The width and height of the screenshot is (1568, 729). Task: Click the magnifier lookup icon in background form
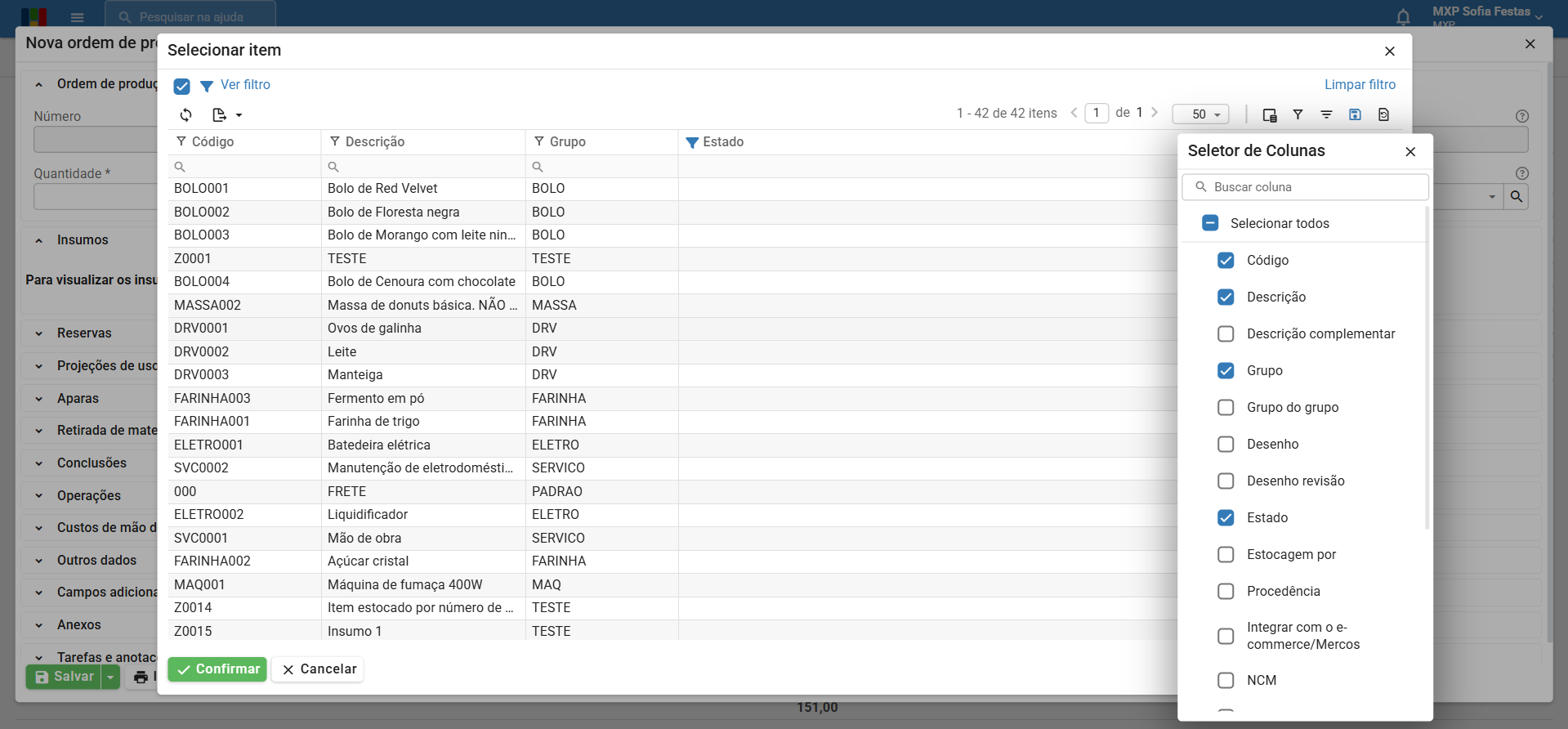(1517, 197)
